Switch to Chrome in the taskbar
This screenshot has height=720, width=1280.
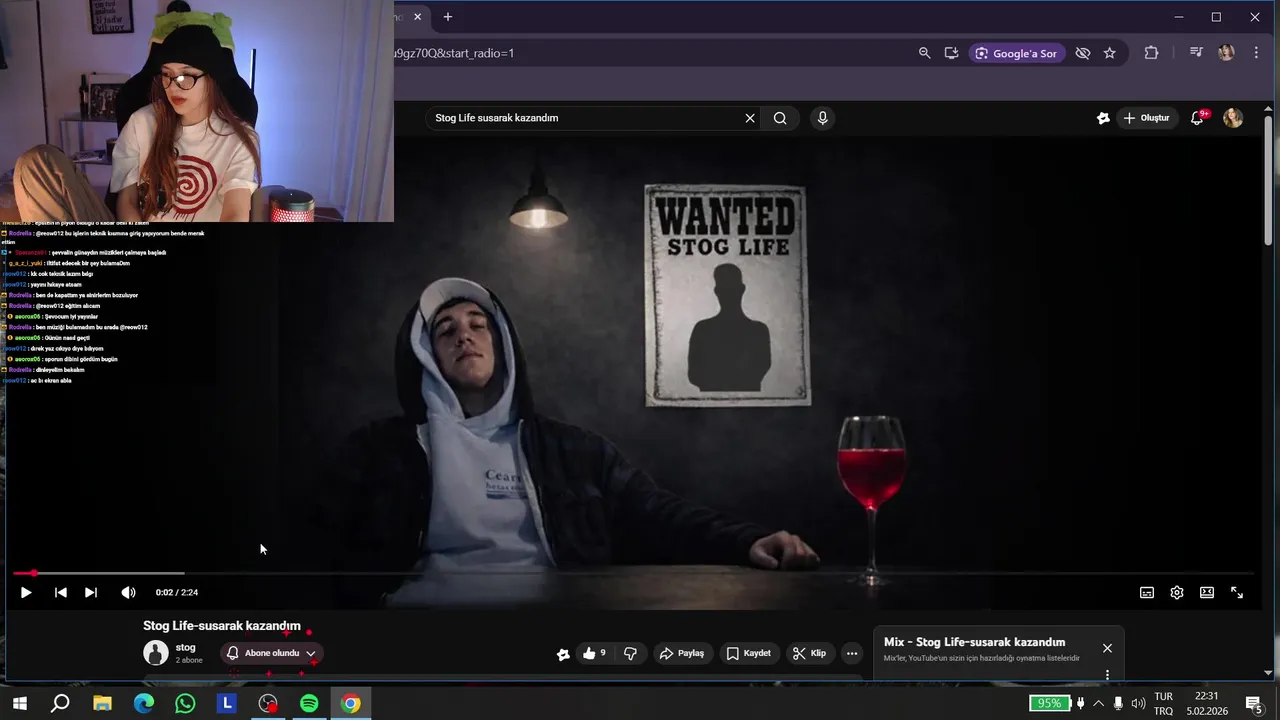(350, 703)
